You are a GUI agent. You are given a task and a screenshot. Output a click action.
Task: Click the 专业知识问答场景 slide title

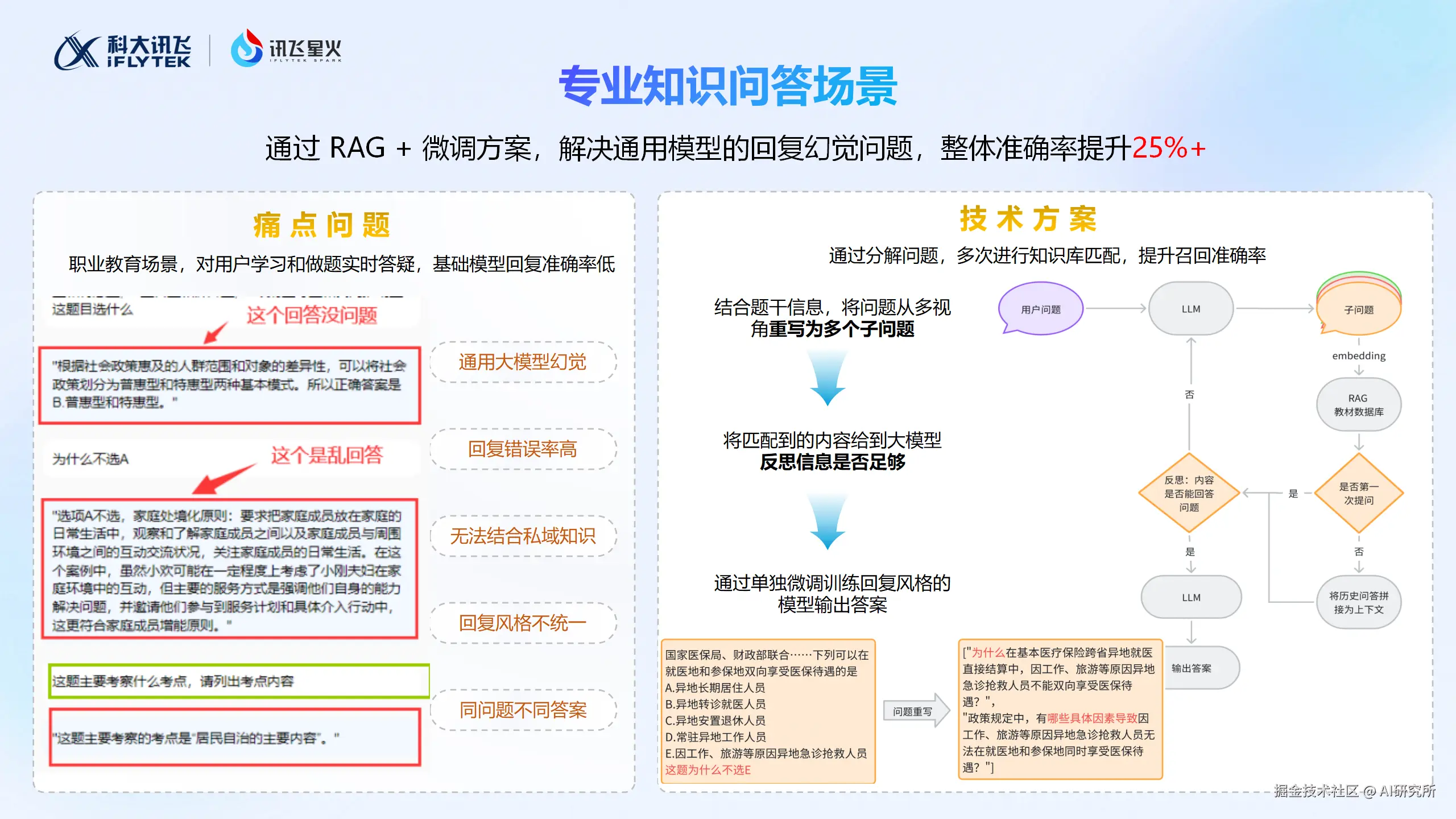pyautogui.click(x=727, y=86)
